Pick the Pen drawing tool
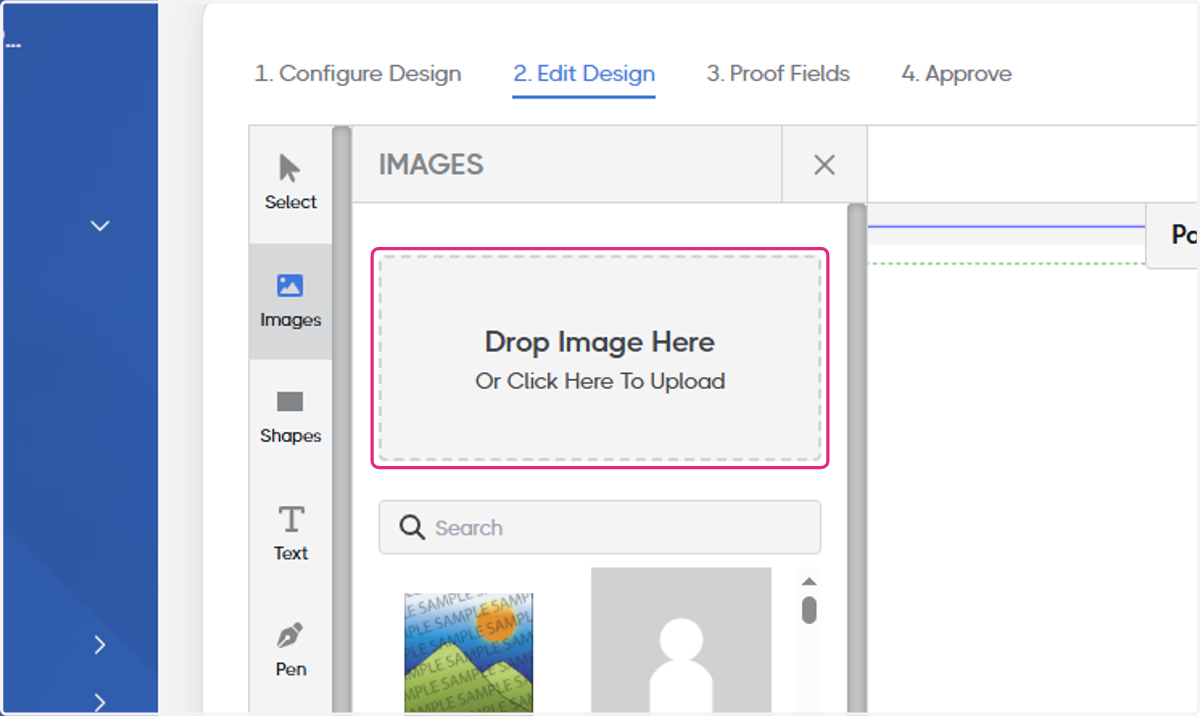 (290, 651)
